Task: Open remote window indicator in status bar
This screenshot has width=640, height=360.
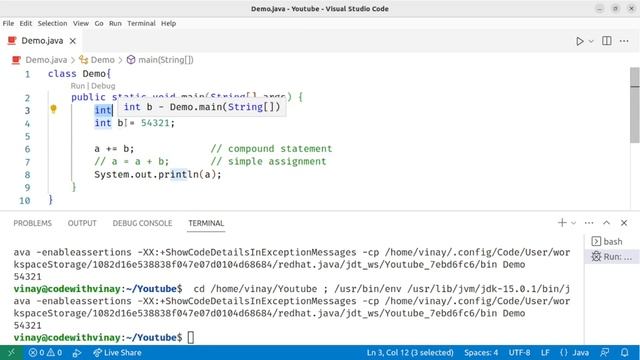Action: [11, 353]
